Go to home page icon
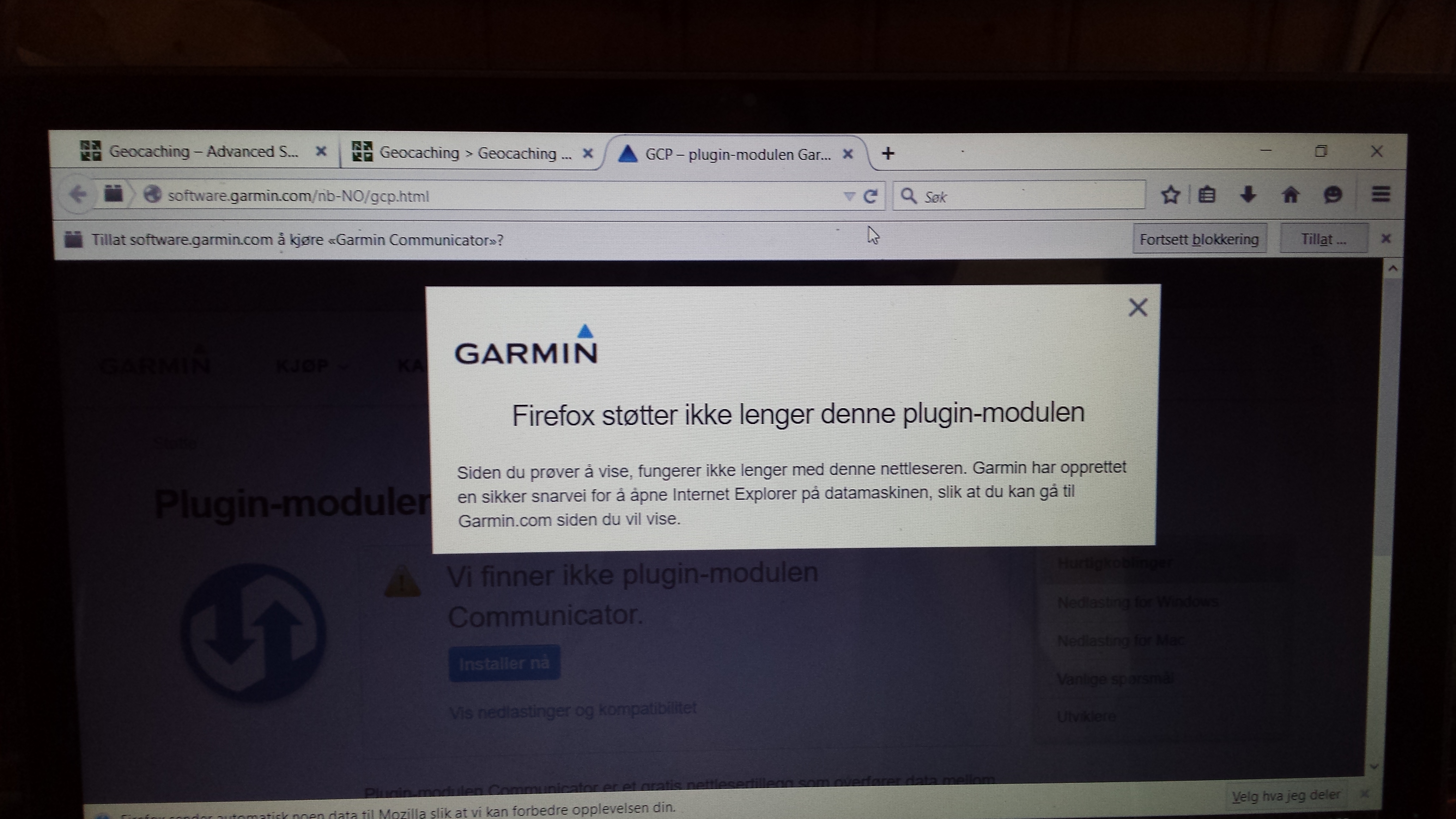 click(1290, 195)
